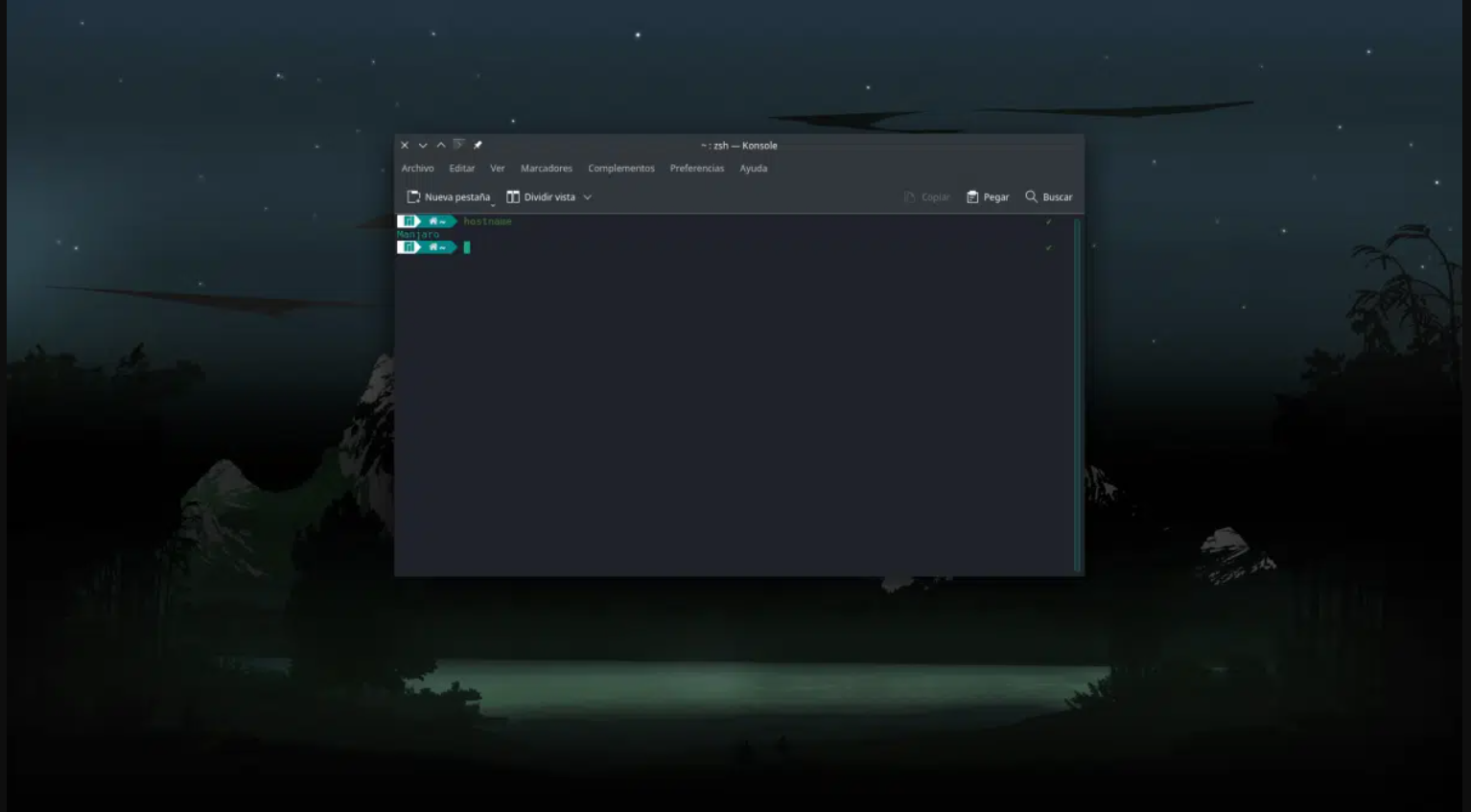Click the "Manjaro" output line
Image resolution: width=1471 pixels, height=812 pixels.
click(x=418, y=234)
